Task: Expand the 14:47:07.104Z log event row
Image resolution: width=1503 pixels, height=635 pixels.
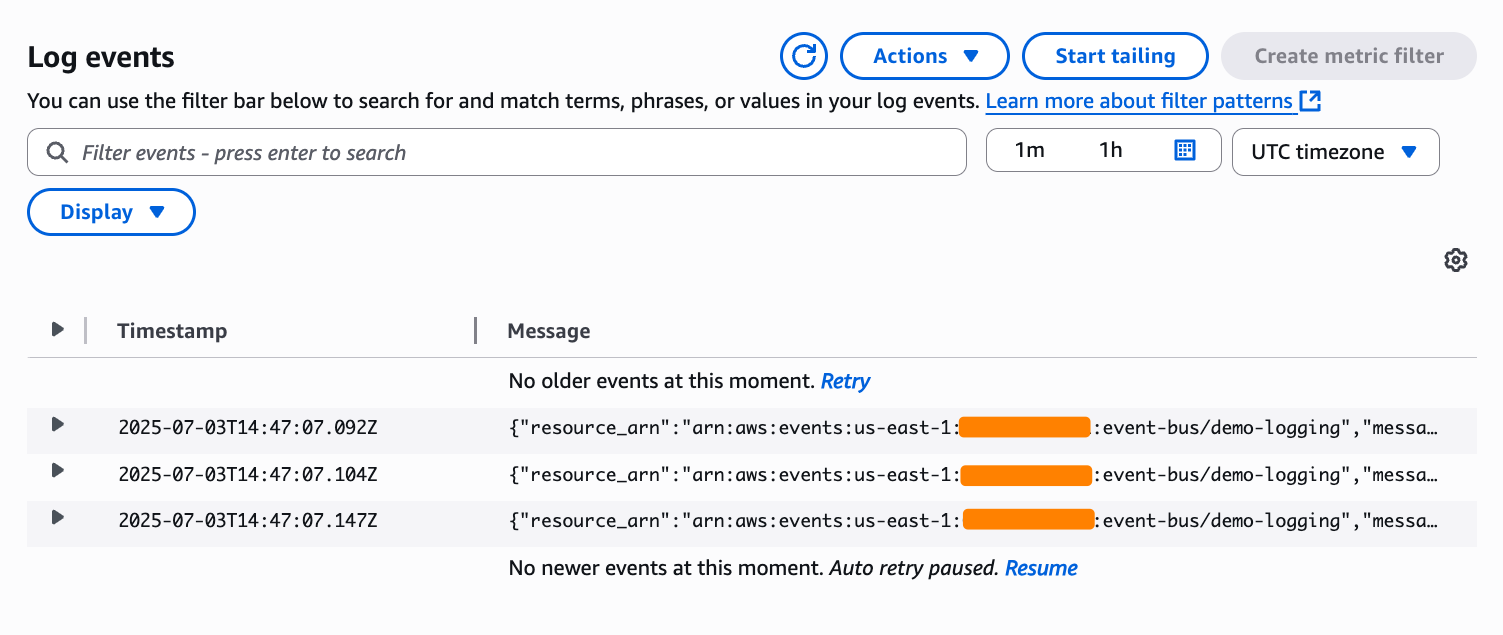Action: (x=58, y=471)
